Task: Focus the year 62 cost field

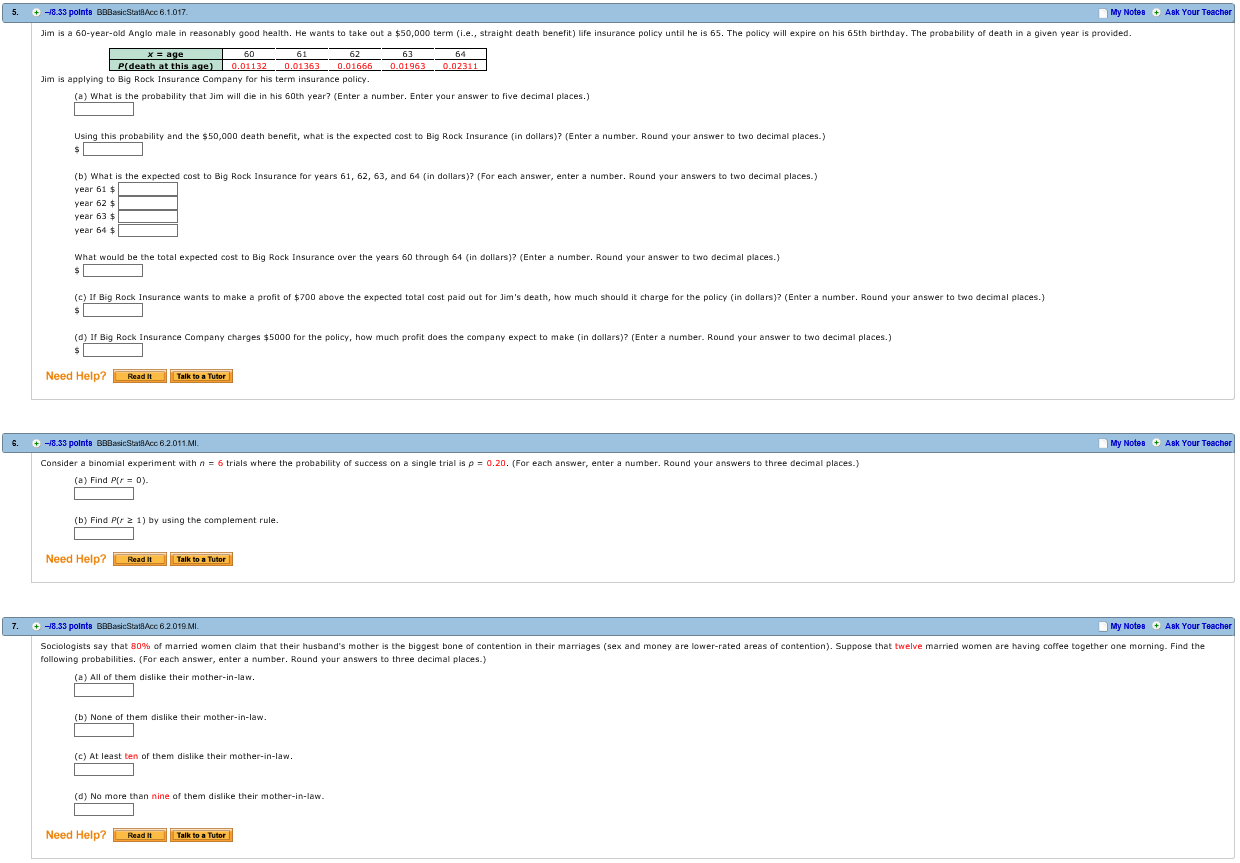Action: tap(148, 203)
